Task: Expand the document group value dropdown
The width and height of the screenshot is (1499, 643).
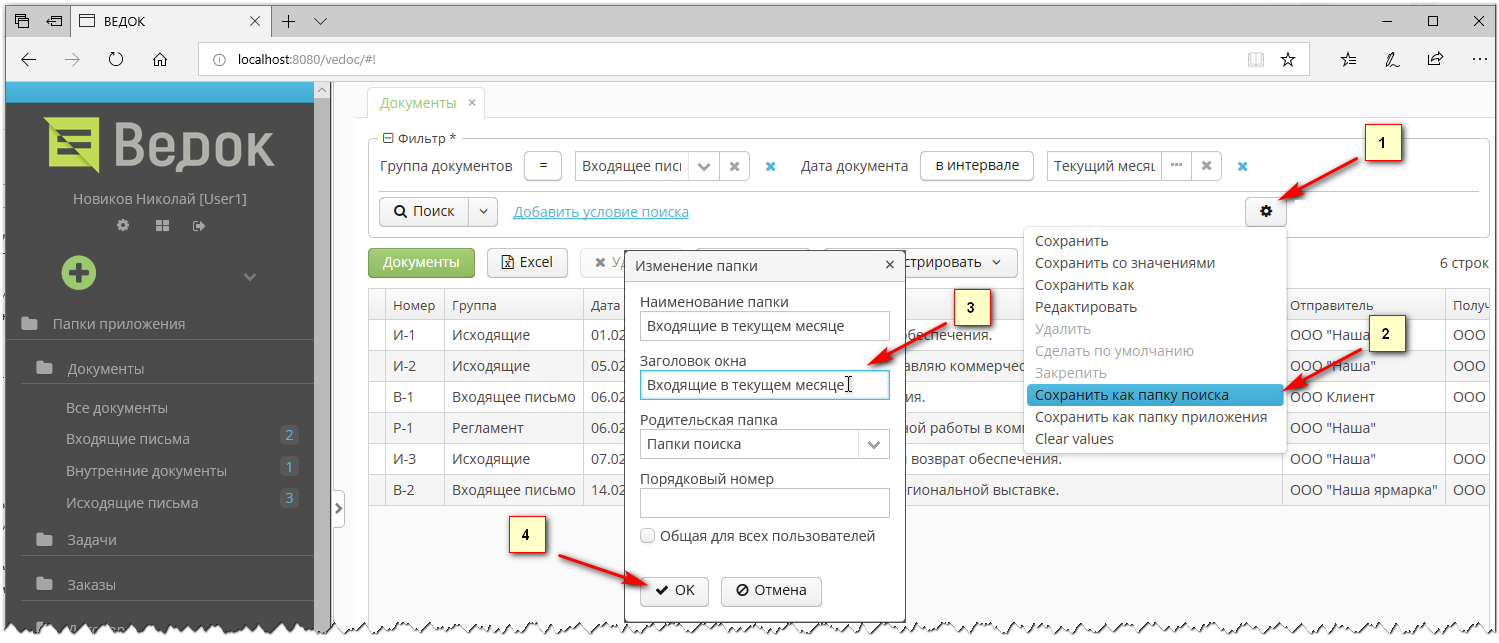Action: click(x=705, y=166)
